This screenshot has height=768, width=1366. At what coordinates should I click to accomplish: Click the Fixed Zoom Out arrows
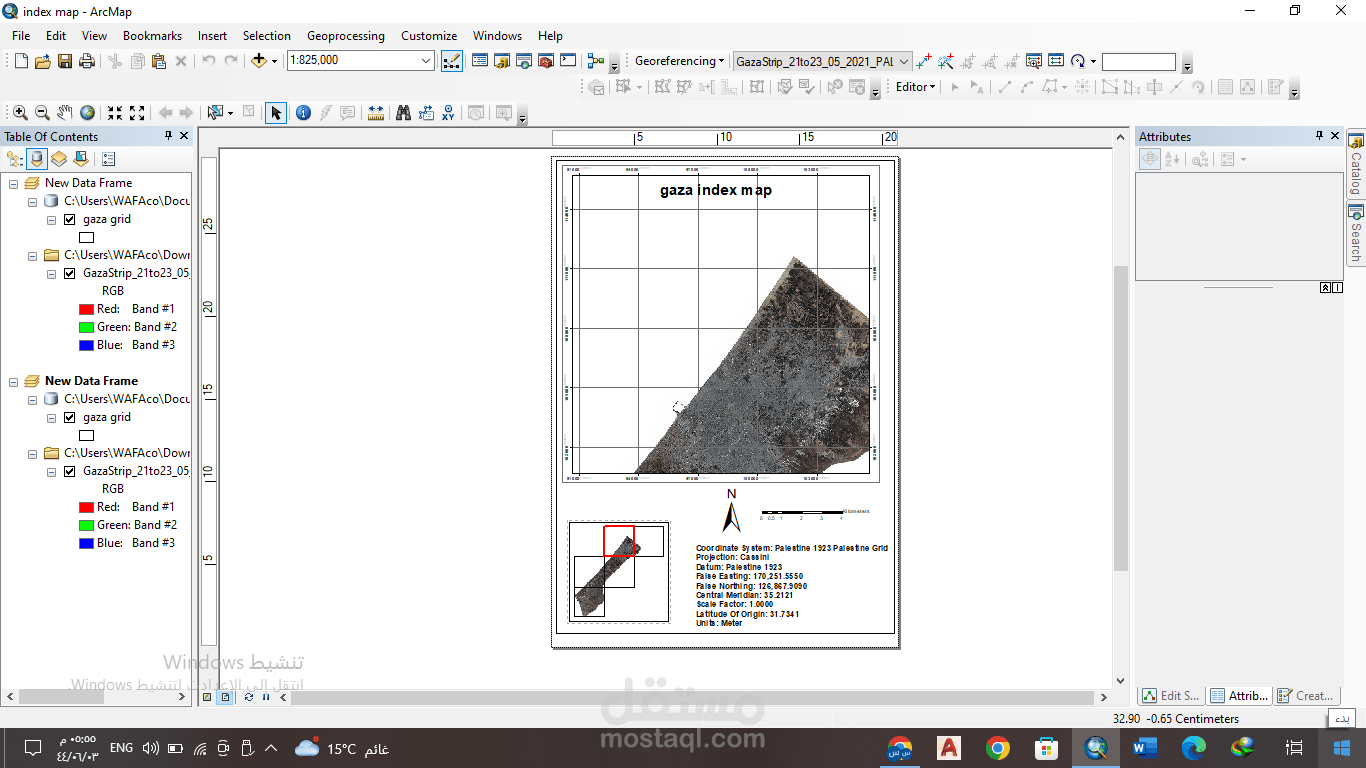pos(137,113)
